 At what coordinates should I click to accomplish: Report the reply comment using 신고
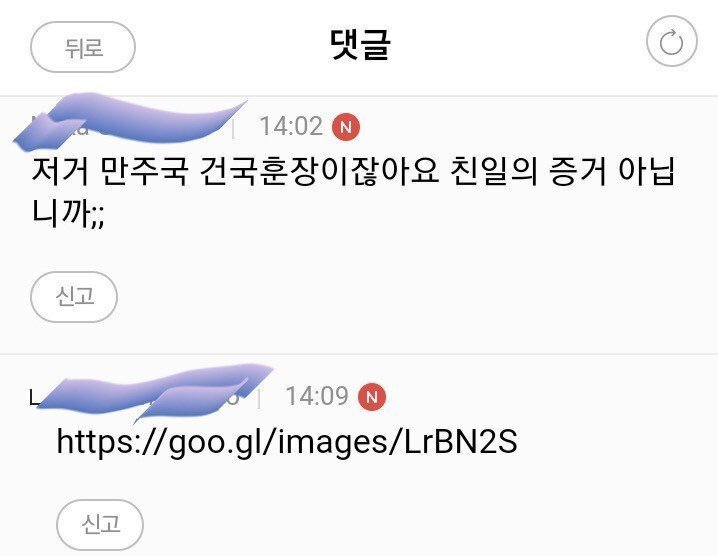click(x=100, y=524)
